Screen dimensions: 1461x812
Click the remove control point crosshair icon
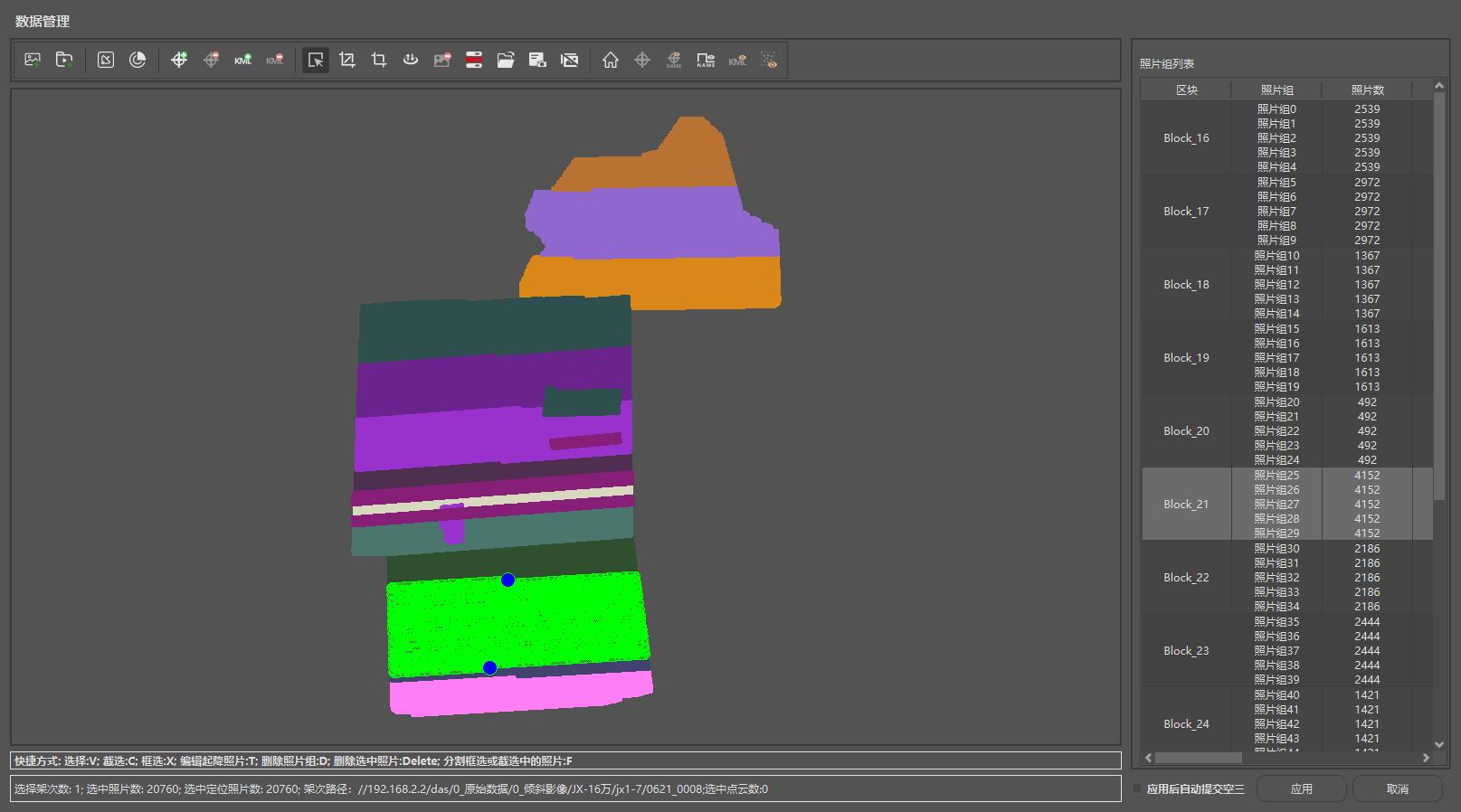[211, 60]
